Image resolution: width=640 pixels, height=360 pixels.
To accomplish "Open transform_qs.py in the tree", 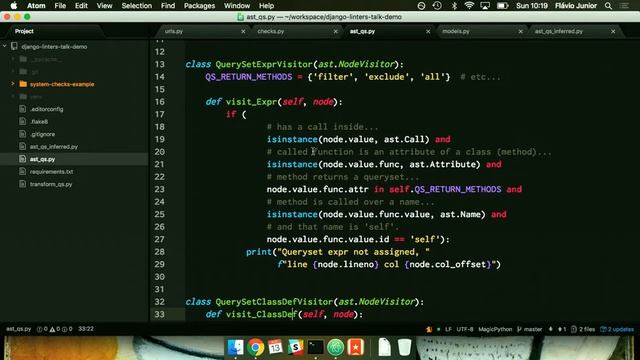I will tap(51, 184).
